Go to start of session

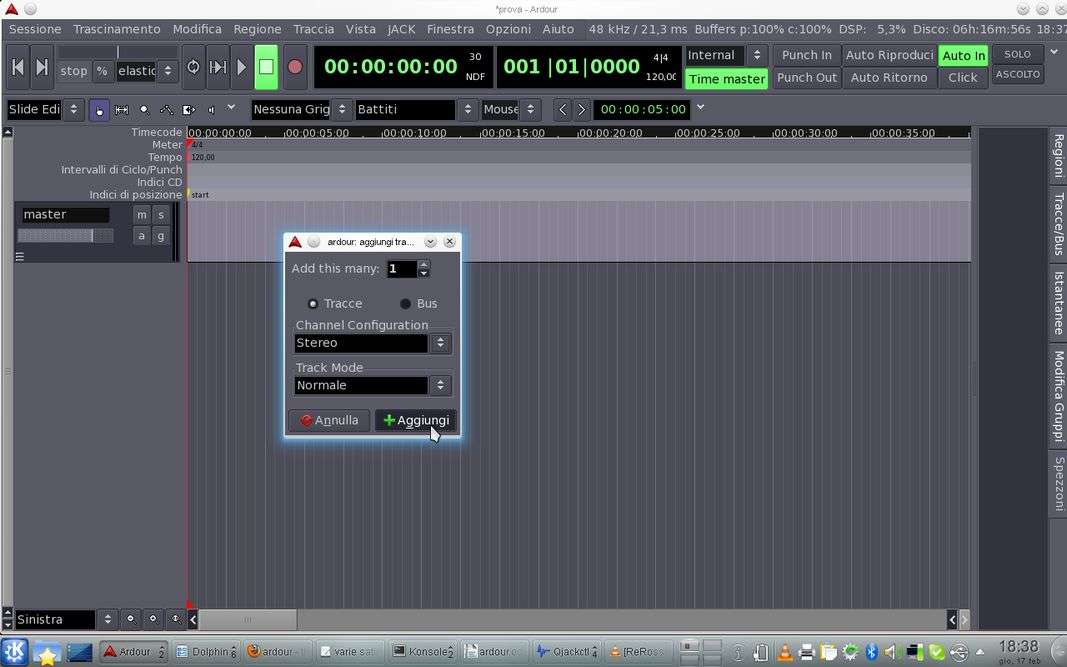coord(17,67)
